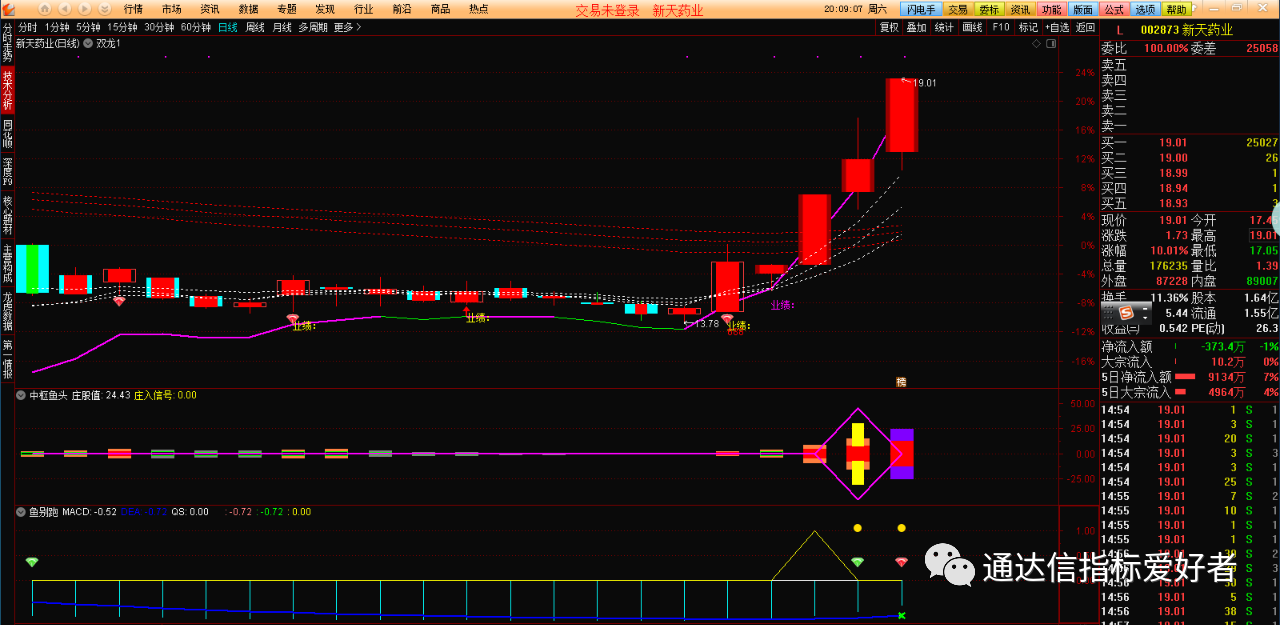1280x625 pixels.
Task: Open 核心题材 sidebar tab
Action: click(x=8, y=216)
